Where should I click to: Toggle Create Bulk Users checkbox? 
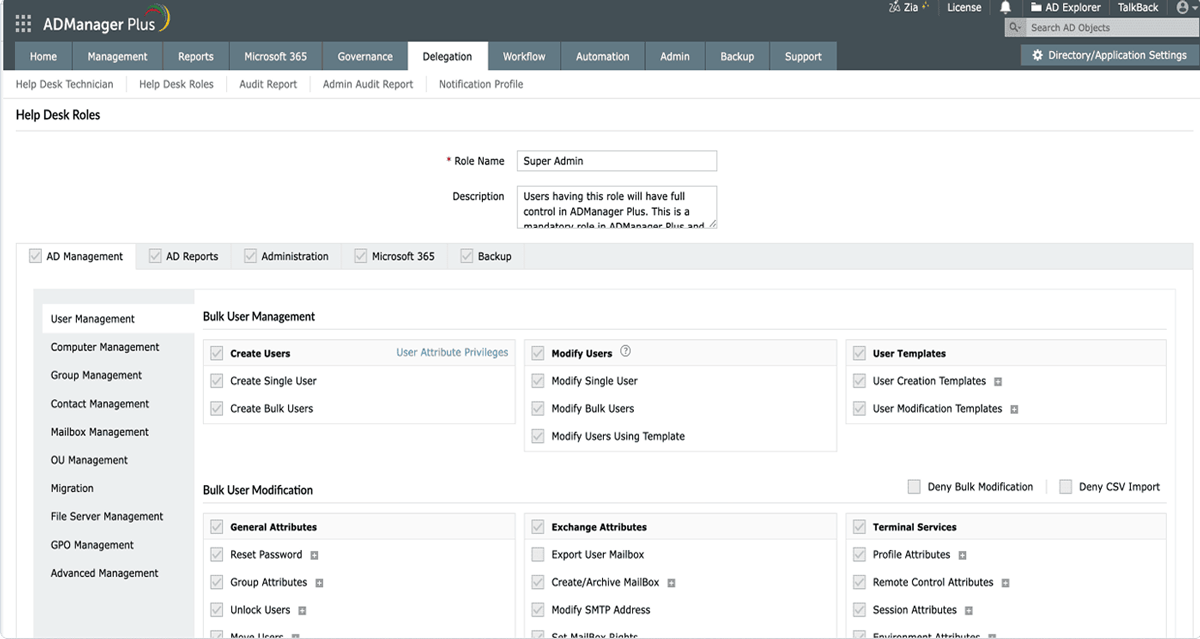tap(217, 409)
